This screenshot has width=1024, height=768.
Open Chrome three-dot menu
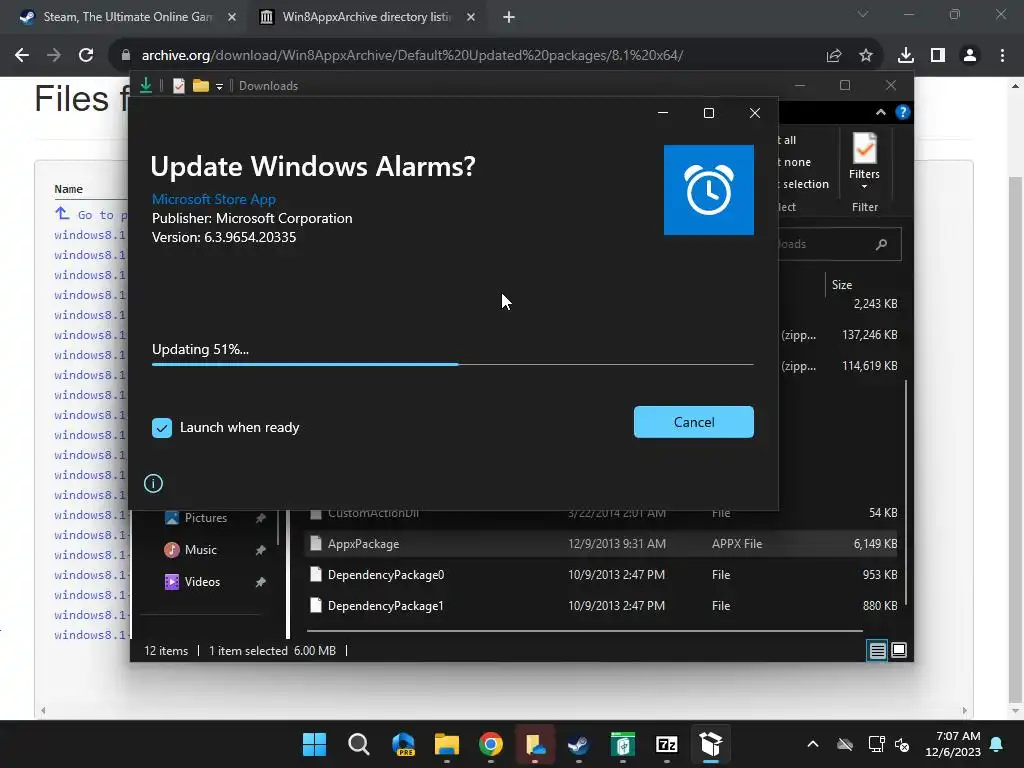click(1002, 56)
